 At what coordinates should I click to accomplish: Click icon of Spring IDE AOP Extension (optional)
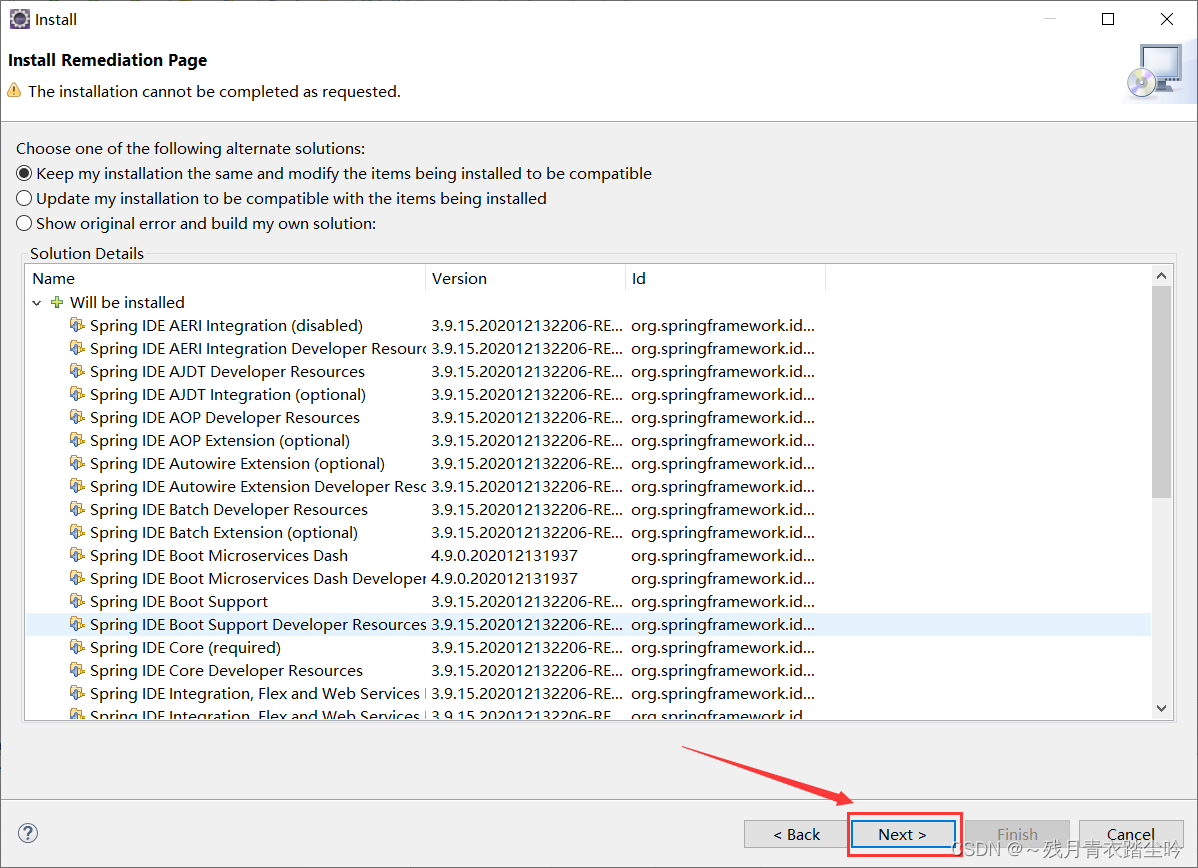click(x=77, y=440)
